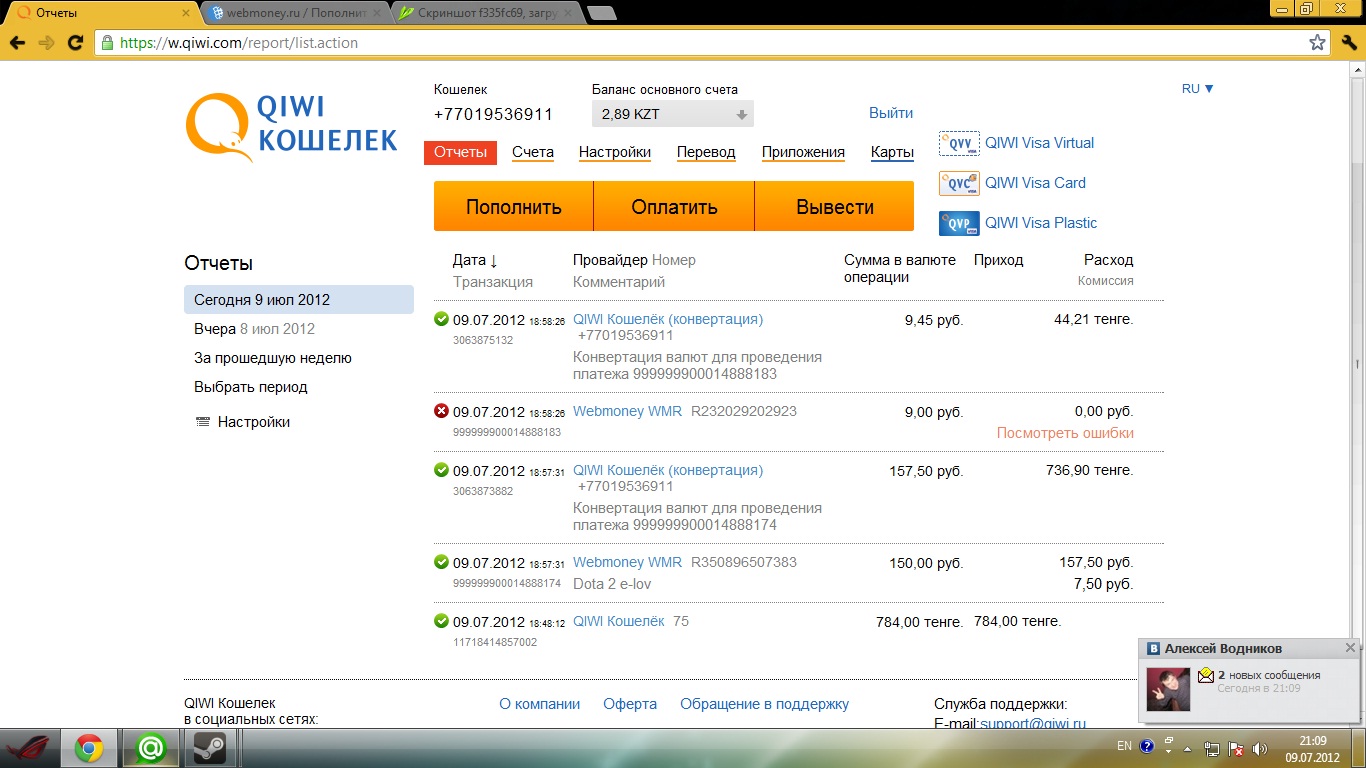Expand the 2,89 KZT balance dropdown

click(741, 115)
